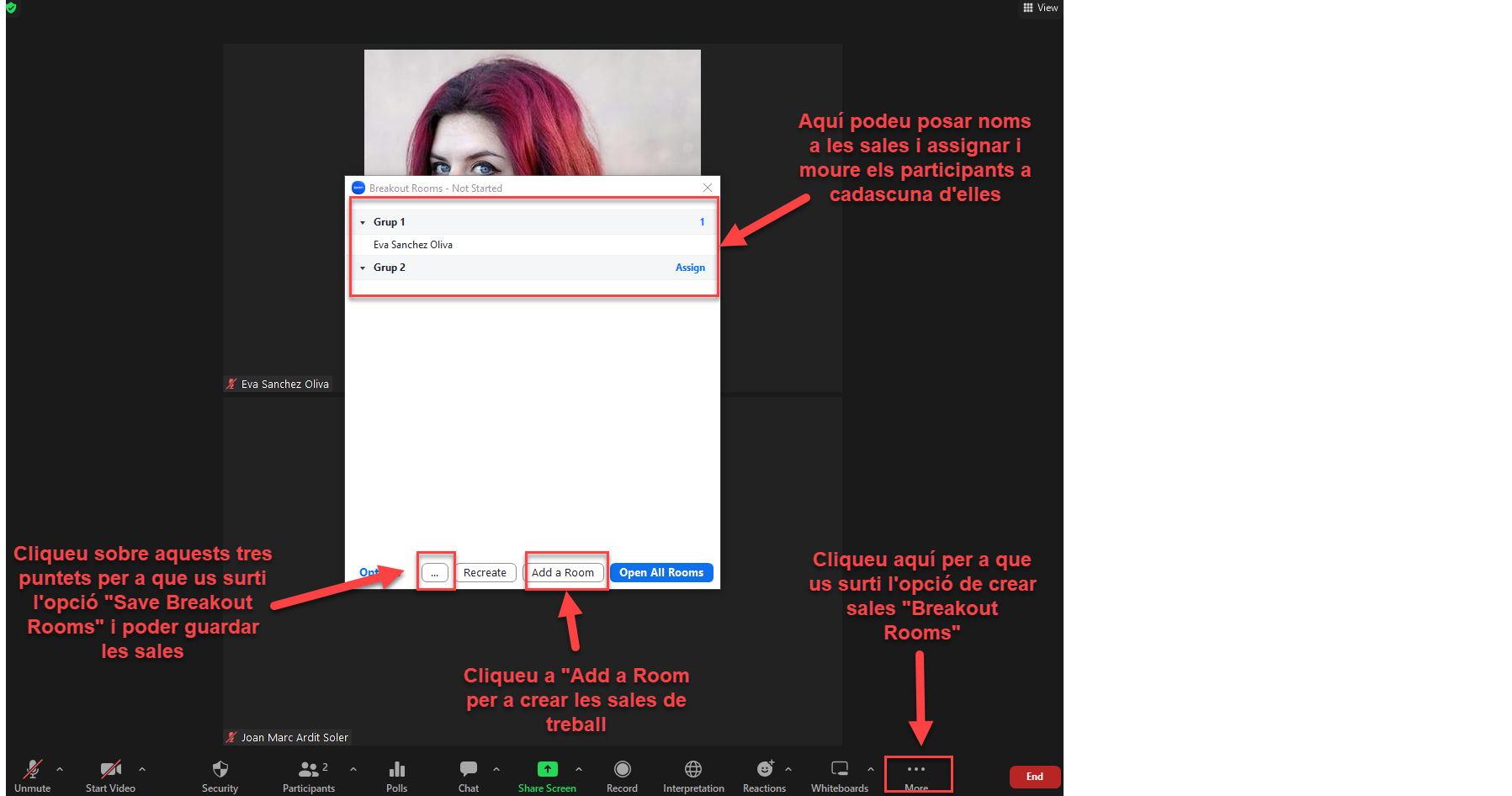
Task: Open the Security shield menu
Action: click(220, 774)
